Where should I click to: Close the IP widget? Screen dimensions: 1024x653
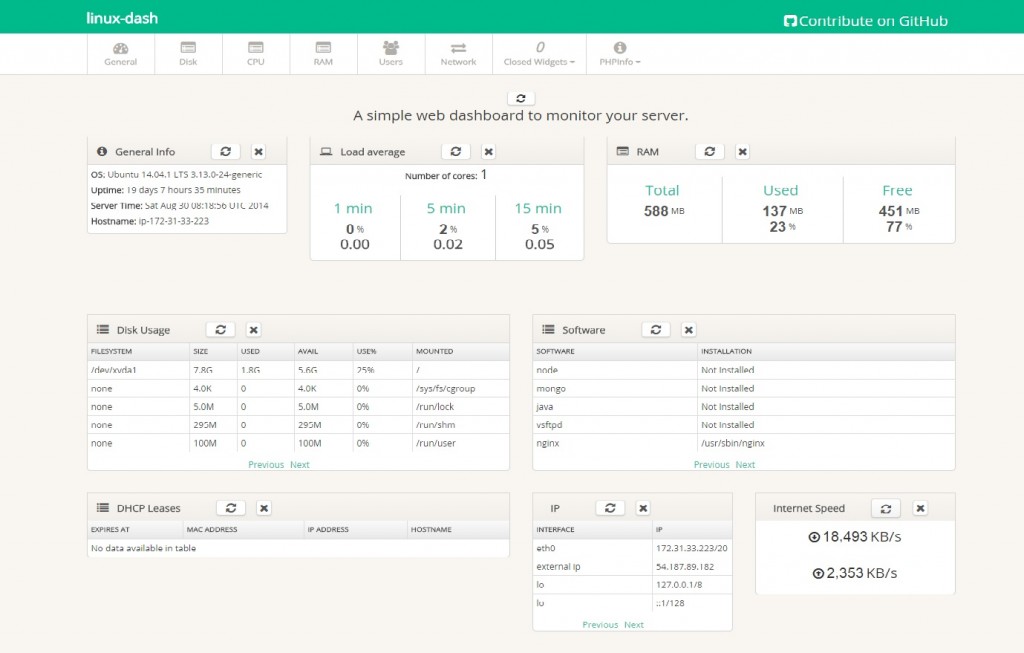click(x=643, y=508)
